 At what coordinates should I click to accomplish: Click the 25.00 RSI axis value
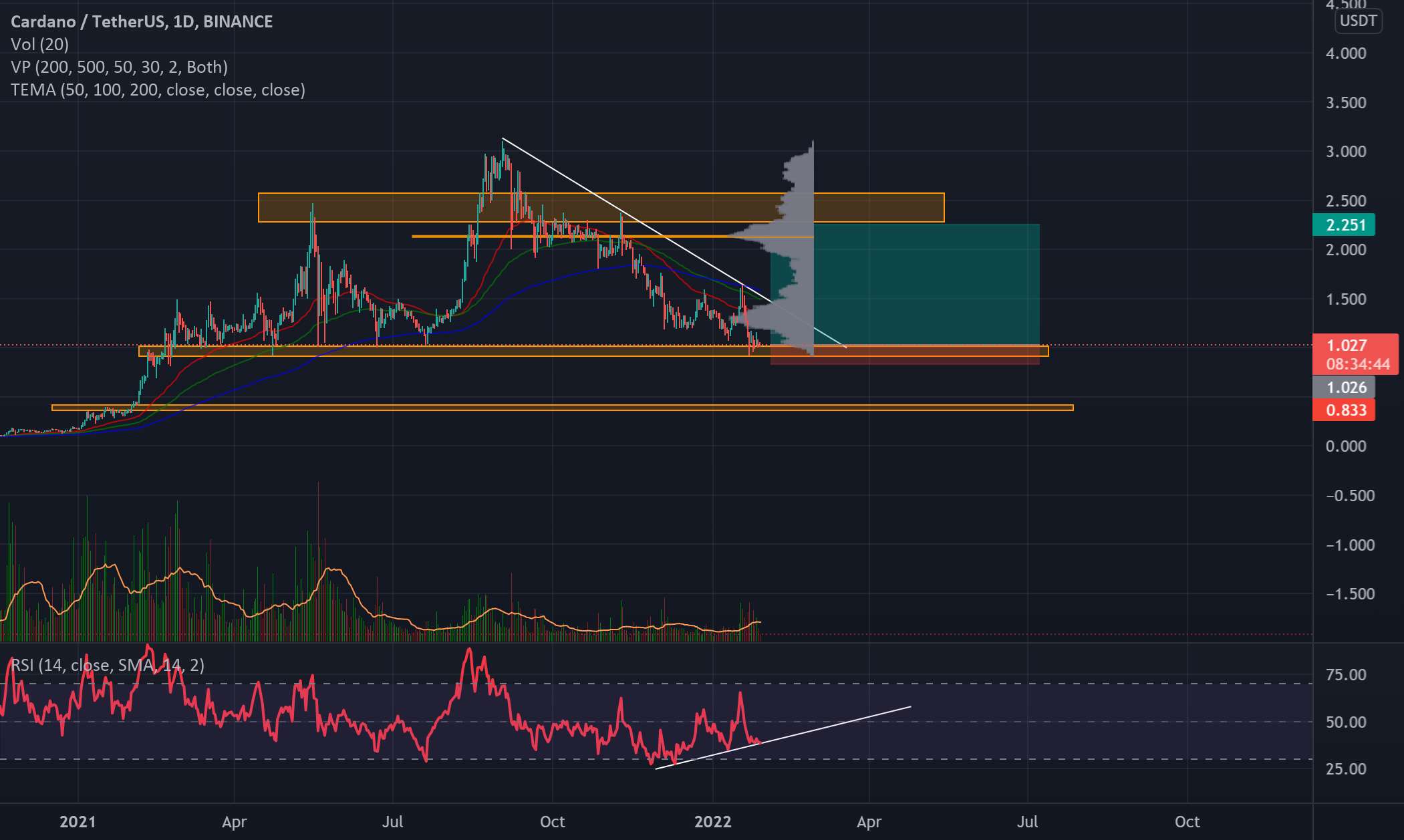pos(1346,768)
